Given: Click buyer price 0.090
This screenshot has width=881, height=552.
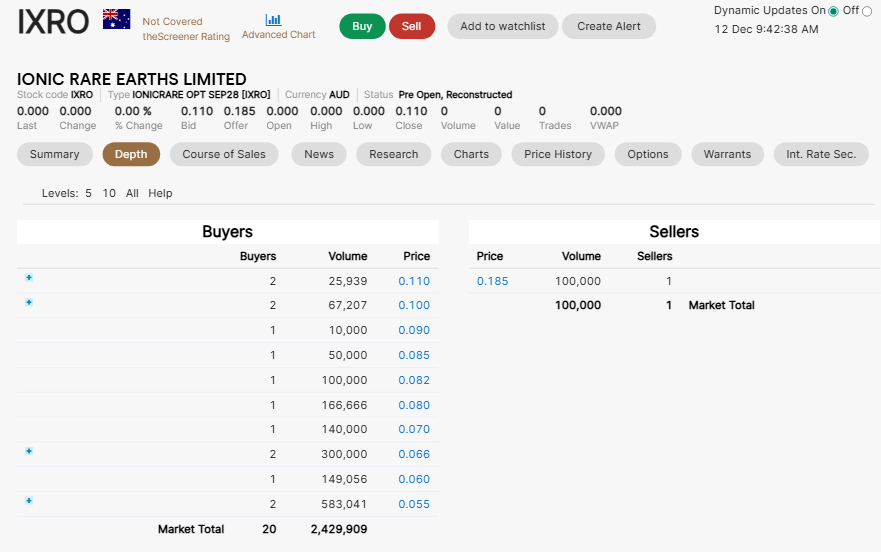Looking at the screenshot, I should 414,331.
